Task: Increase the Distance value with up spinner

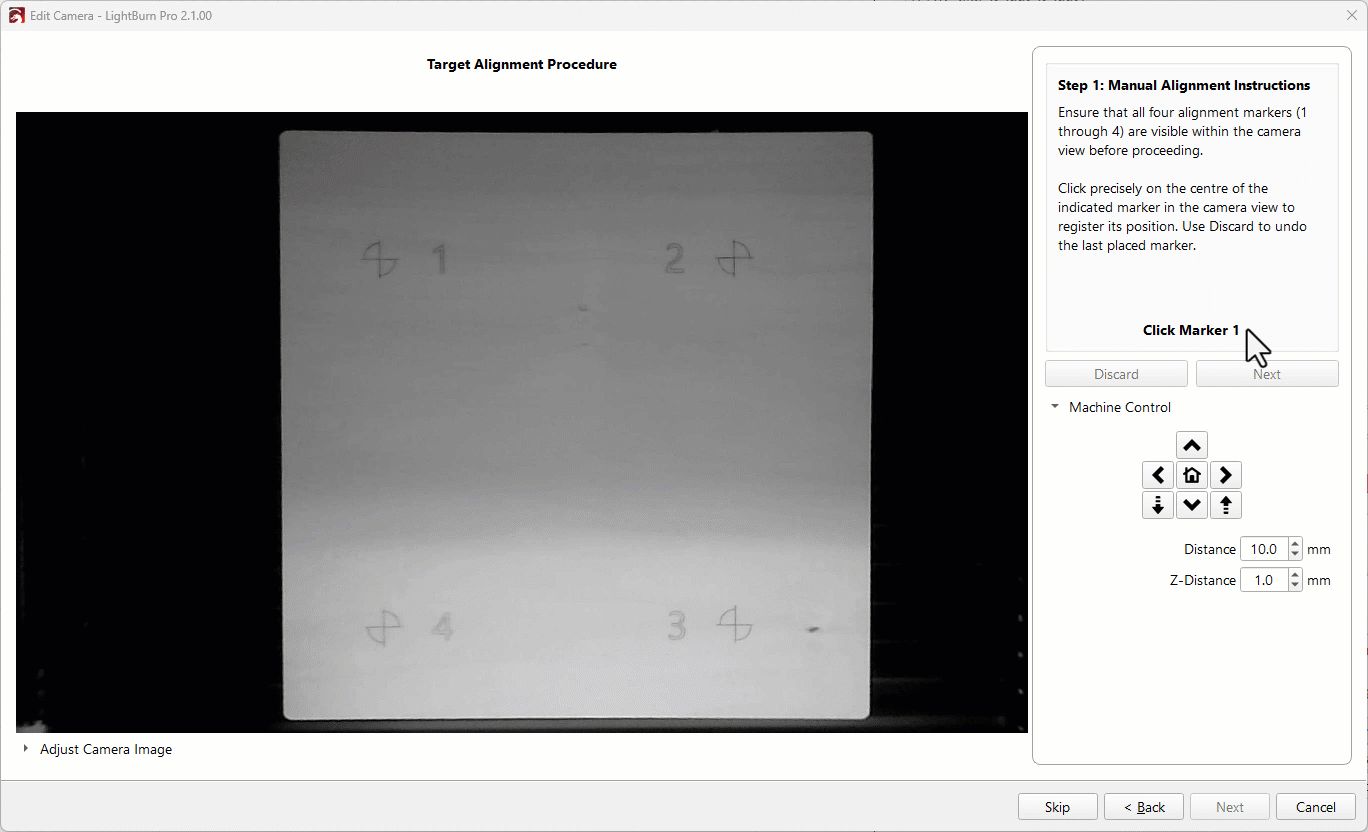Action: tap(1295, 544)
